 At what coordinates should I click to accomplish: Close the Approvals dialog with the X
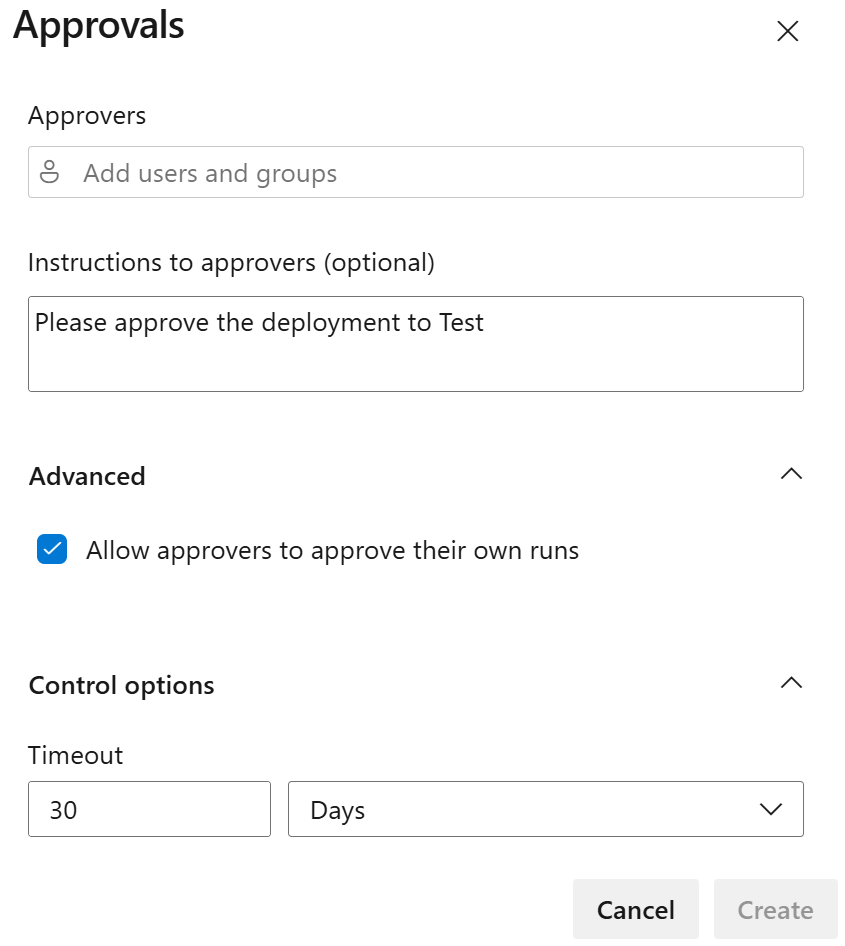click(787, 31)
